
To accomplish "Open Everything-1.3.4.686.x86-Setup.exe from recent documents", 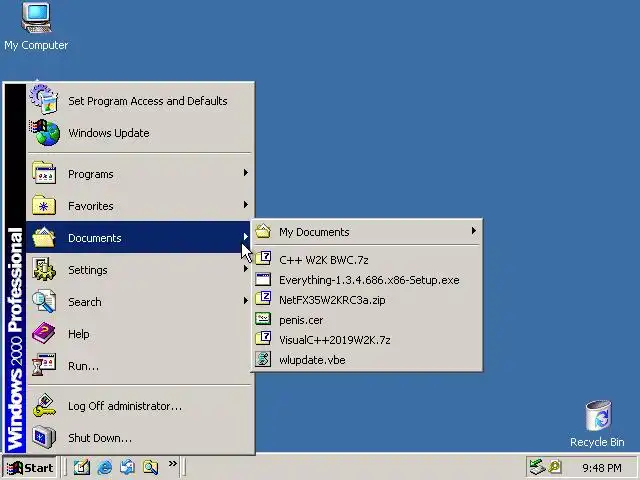I will coord(367,280).
